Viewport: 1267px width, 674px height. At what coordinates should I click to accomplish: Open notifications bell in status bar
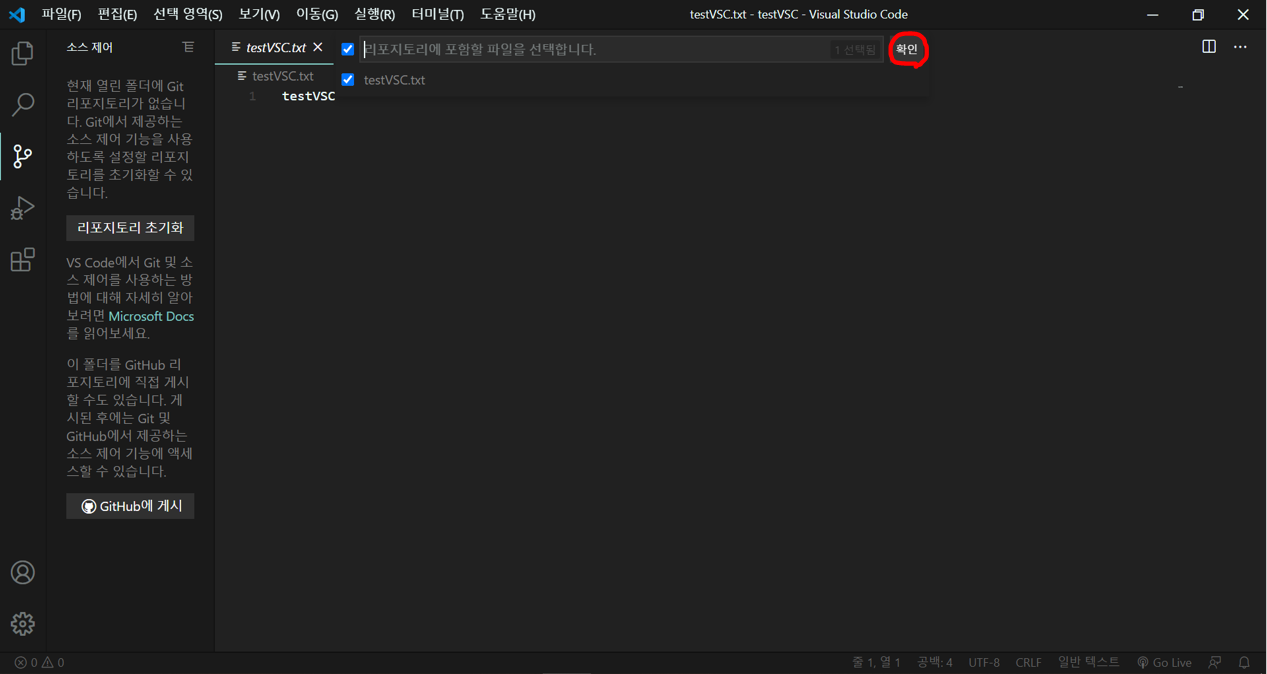[1244, 662]
